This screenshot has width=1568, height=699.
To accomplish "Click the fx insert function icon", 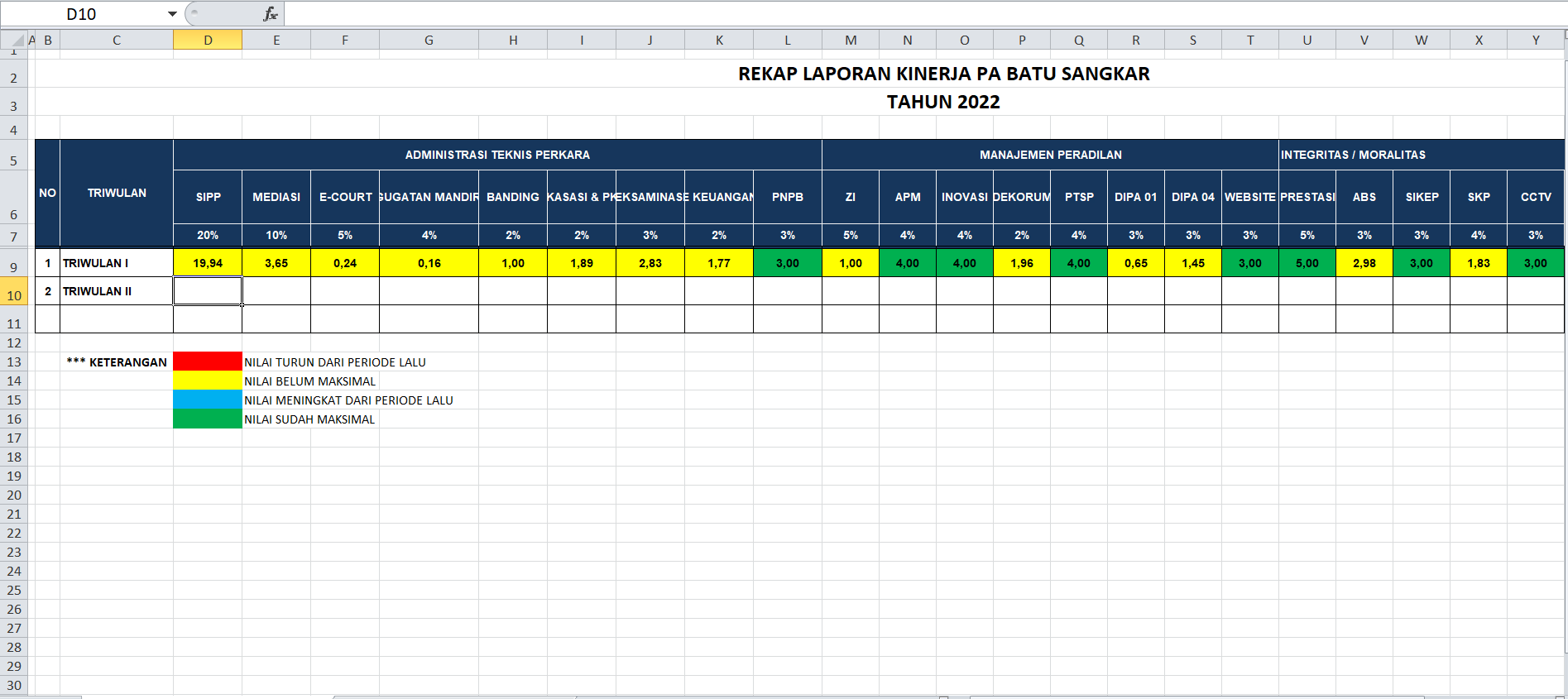I will click(x=270, y=14).
